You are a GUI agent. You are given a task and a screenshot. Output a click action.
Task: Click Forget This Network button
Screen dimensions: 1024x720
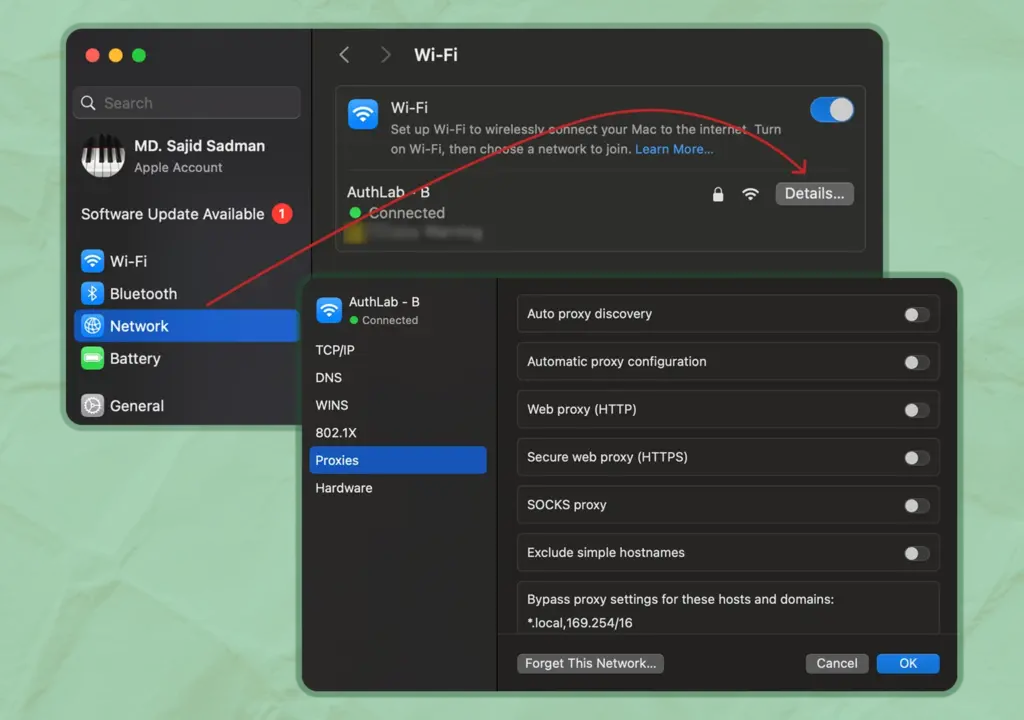point(590,663)
